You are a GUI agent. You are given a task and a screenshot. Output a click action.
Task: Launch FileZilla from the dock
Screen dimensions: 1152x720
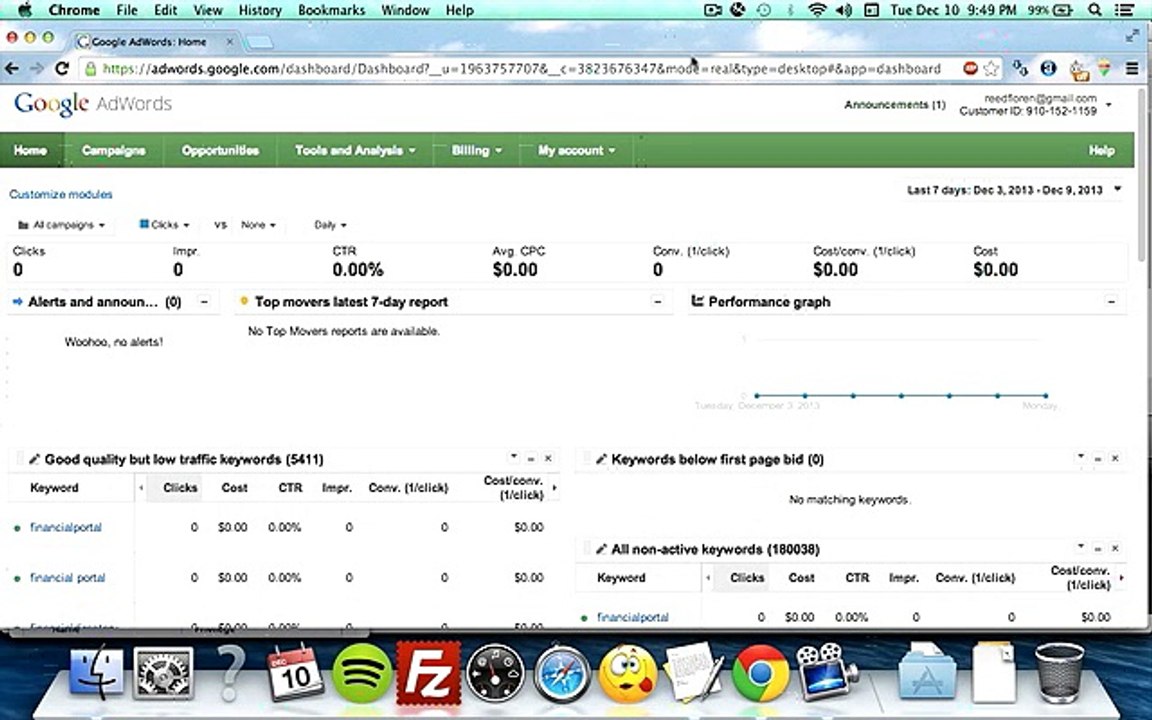click(428, 672)
